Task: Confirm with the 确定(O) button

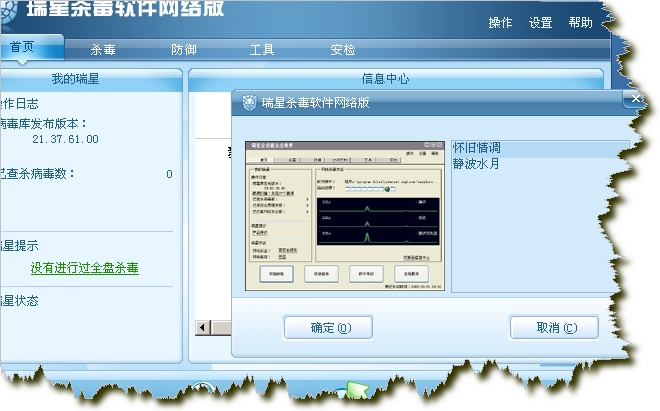Action: point(328,328)
